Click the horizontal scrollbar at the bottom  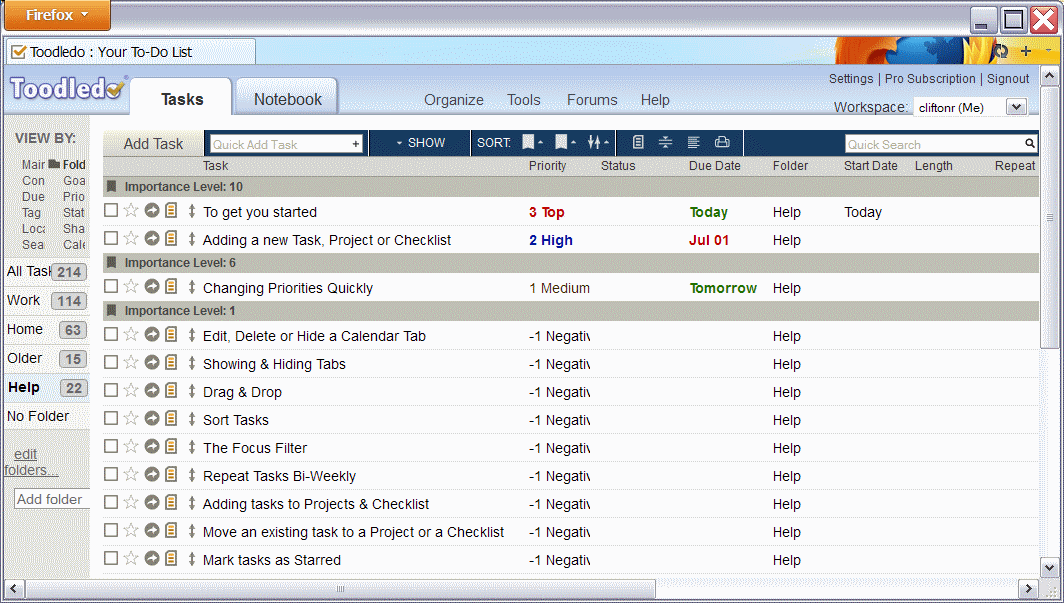point(340,588)
